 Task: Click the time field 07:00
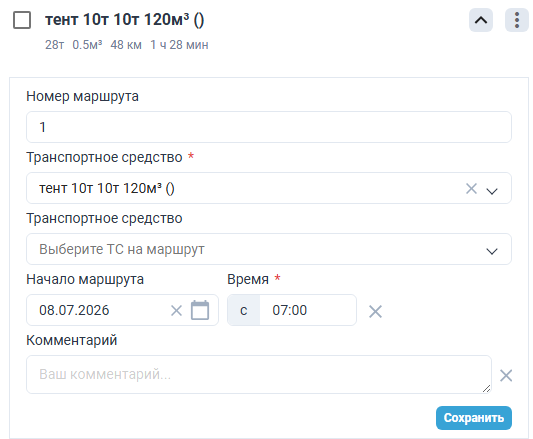point(308,310)
